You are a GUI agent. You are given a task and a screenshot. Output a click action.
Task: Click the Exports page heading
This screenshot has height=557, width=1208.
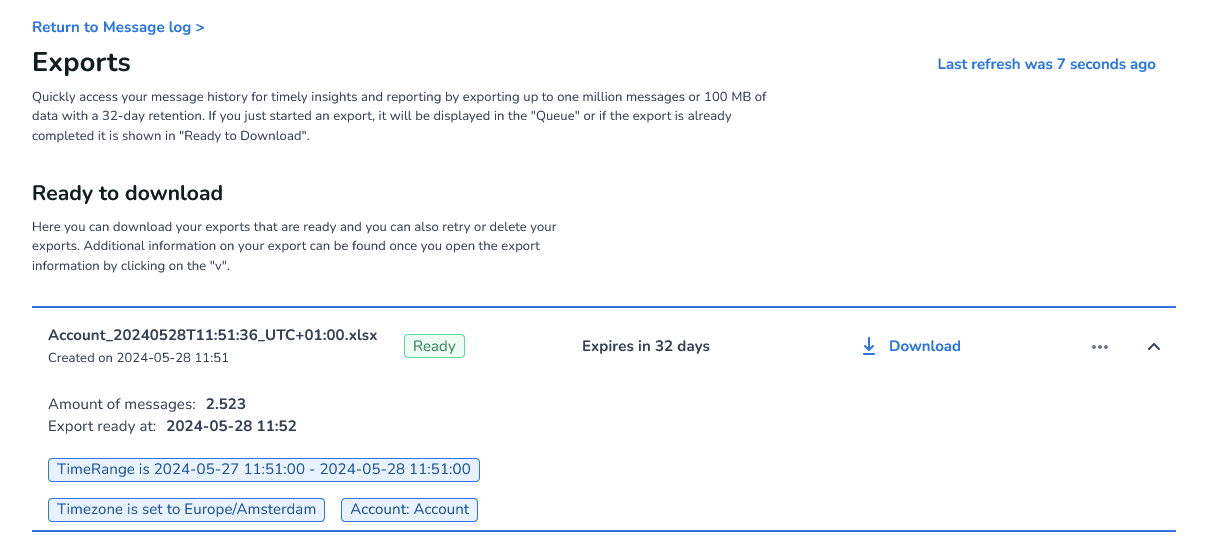click(81, 62)
